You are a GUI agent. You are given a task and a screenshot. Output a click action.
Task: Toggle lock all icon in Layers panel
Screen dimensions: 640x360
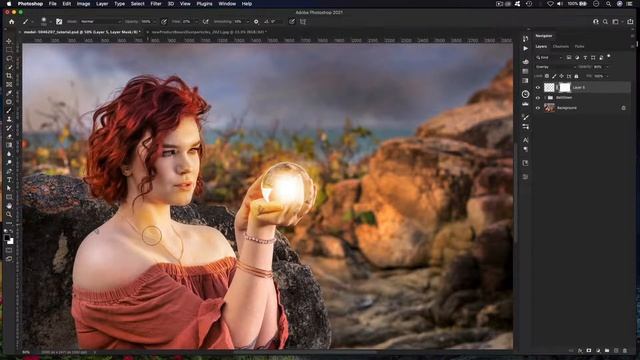coord(576,76)
